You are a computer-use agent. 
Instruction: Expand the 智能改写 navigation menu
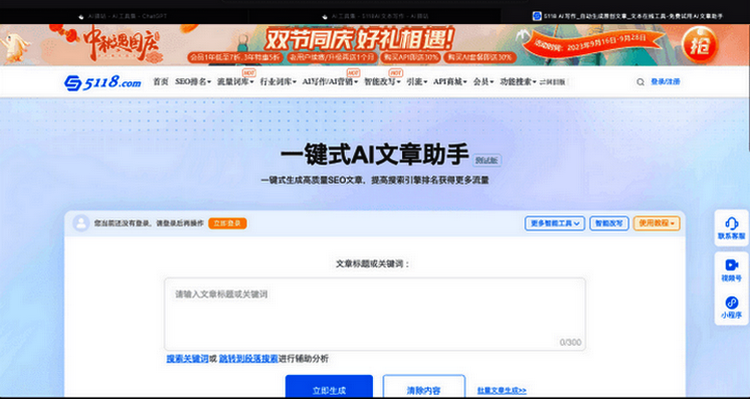382,82
